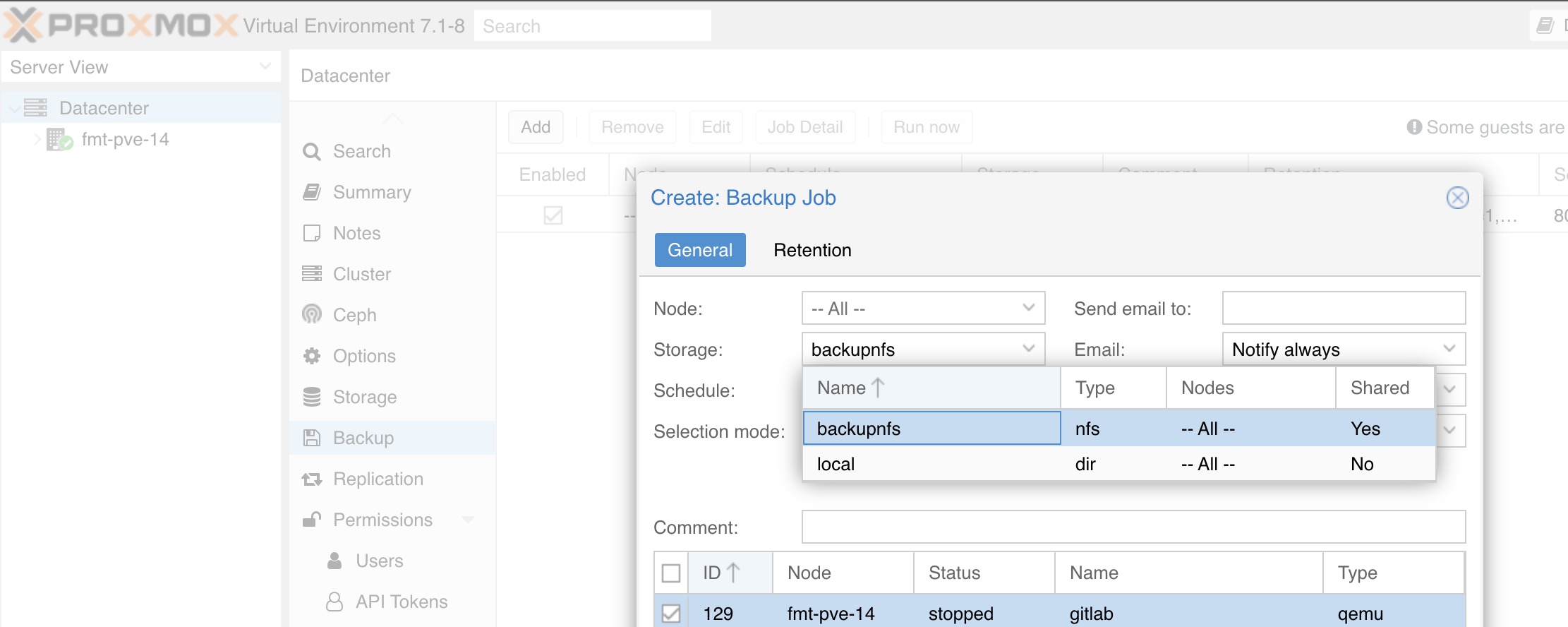Toggle the select-all checkbox in ID header
This screenshot has height=627, width=1568.
(671, 573)
